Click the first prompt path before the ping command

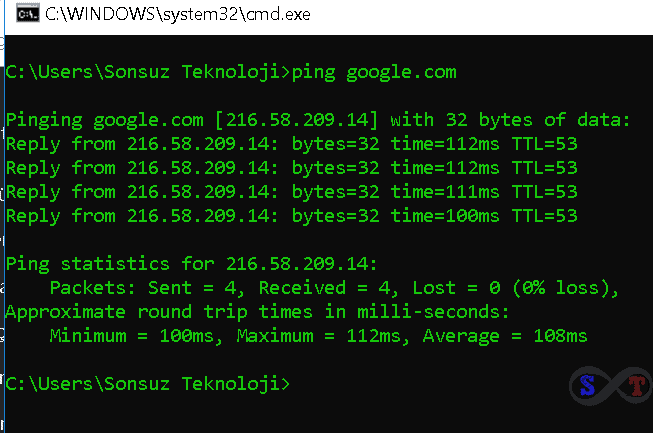(147, 72)
